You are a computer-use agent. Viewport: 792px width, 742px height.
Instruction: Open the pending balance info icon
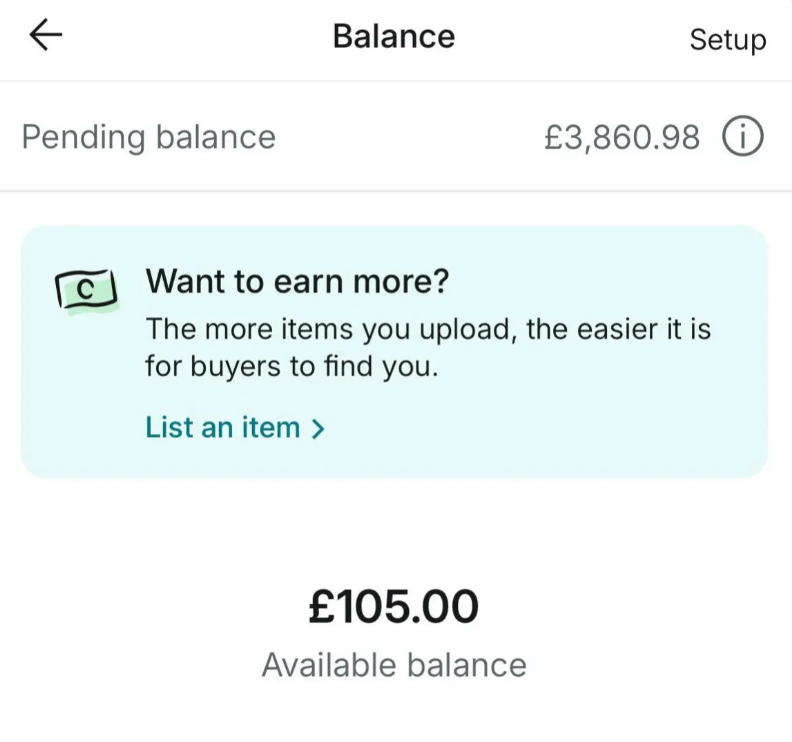pos(742,137)
